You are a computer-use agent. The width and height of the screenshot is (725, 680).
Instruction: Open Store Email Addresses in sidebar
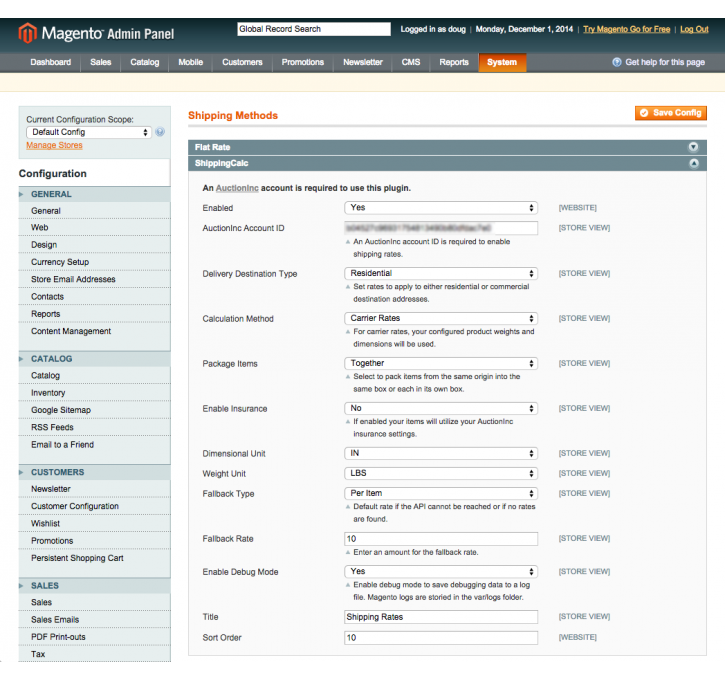94,279
